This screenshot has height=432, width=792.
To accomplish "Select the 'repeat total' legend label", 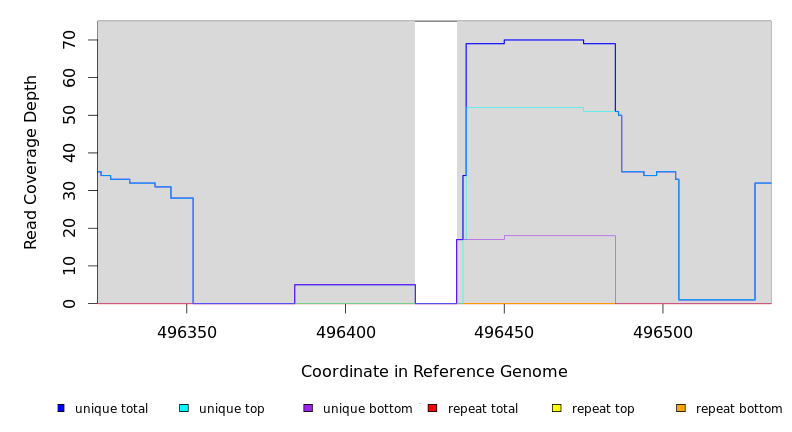I will 483,409.
